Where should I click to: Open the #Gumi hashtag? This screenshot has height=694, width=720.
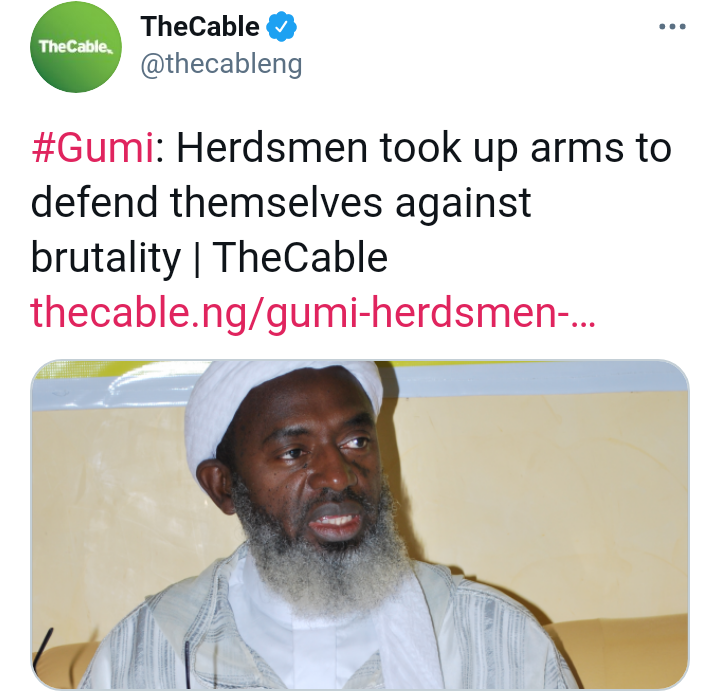pos(92,148)
